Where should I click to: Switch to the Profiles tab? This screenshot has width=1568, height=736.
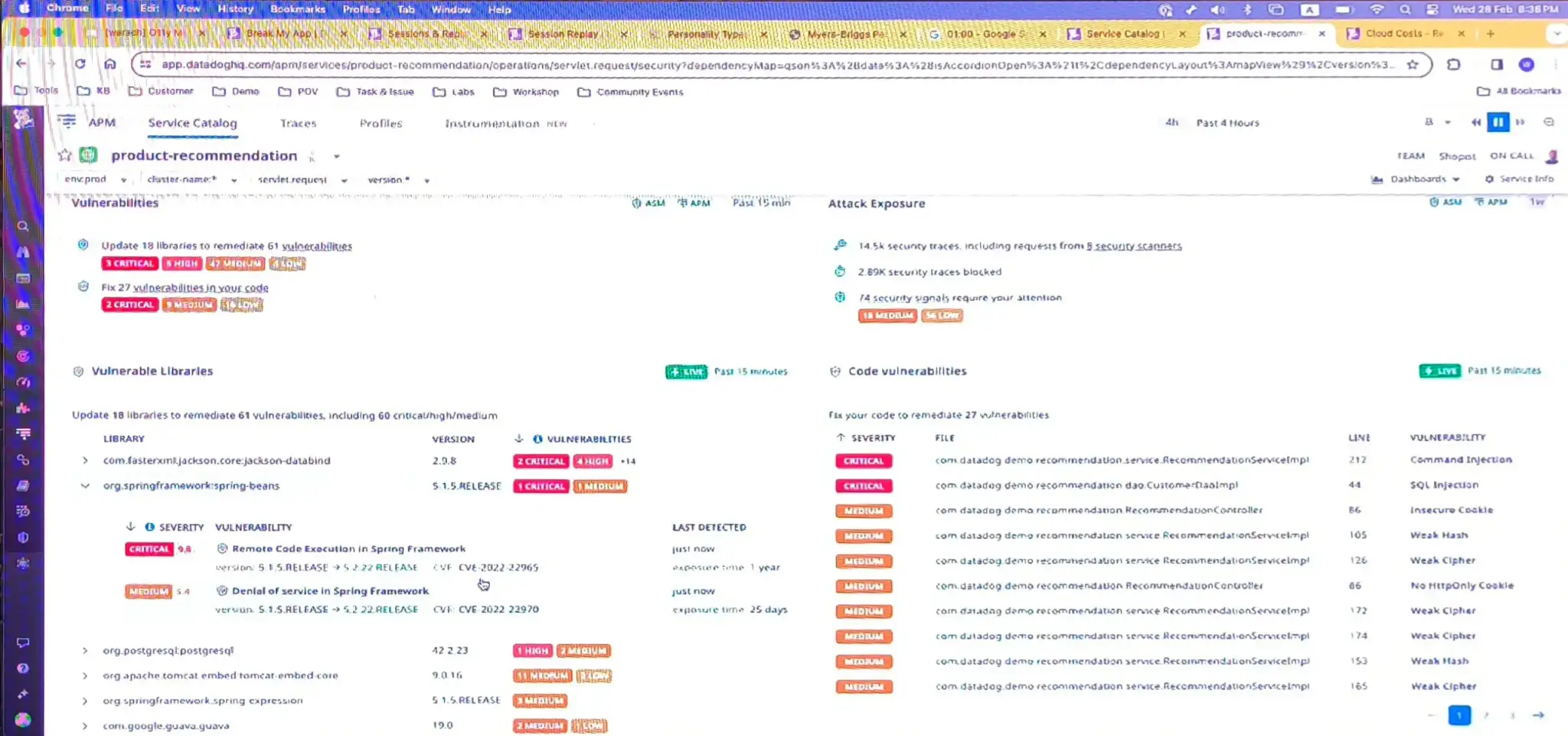point(381,123)
